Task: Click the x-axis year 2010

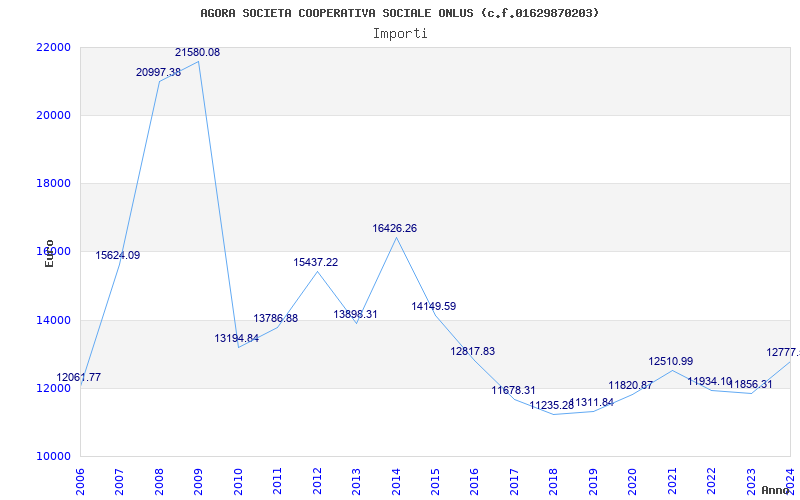Action: pos(238,481)
